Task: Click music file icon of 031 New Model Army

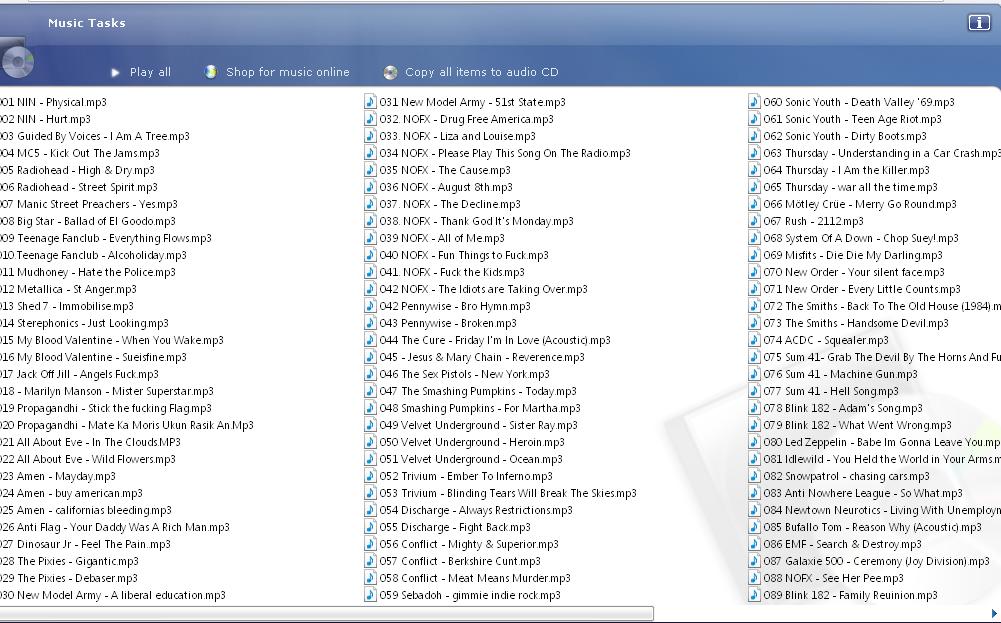Action: (370, 102)
